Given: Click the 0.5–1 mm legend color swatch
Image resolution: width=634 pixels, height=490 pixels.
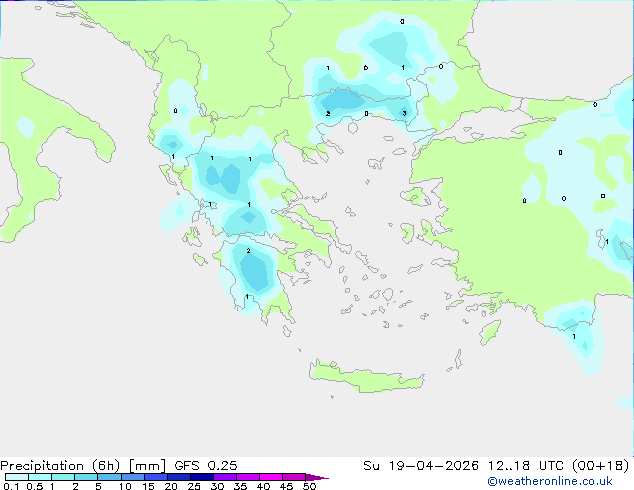Looking at the screenshot, I should click(x=40, y=477).
